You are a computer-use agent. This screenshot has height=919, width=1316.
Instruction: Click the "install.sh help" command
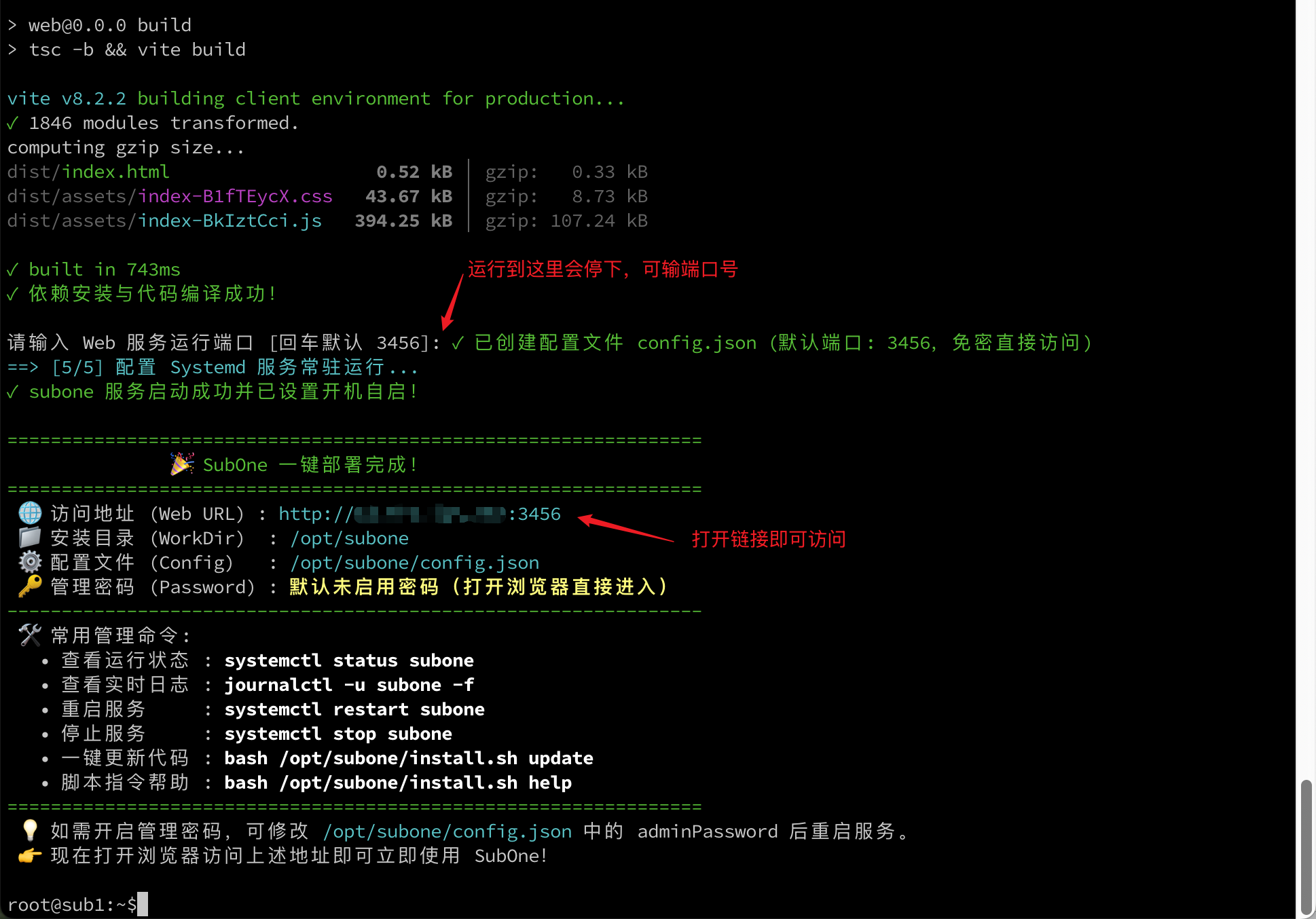(398, 783)
